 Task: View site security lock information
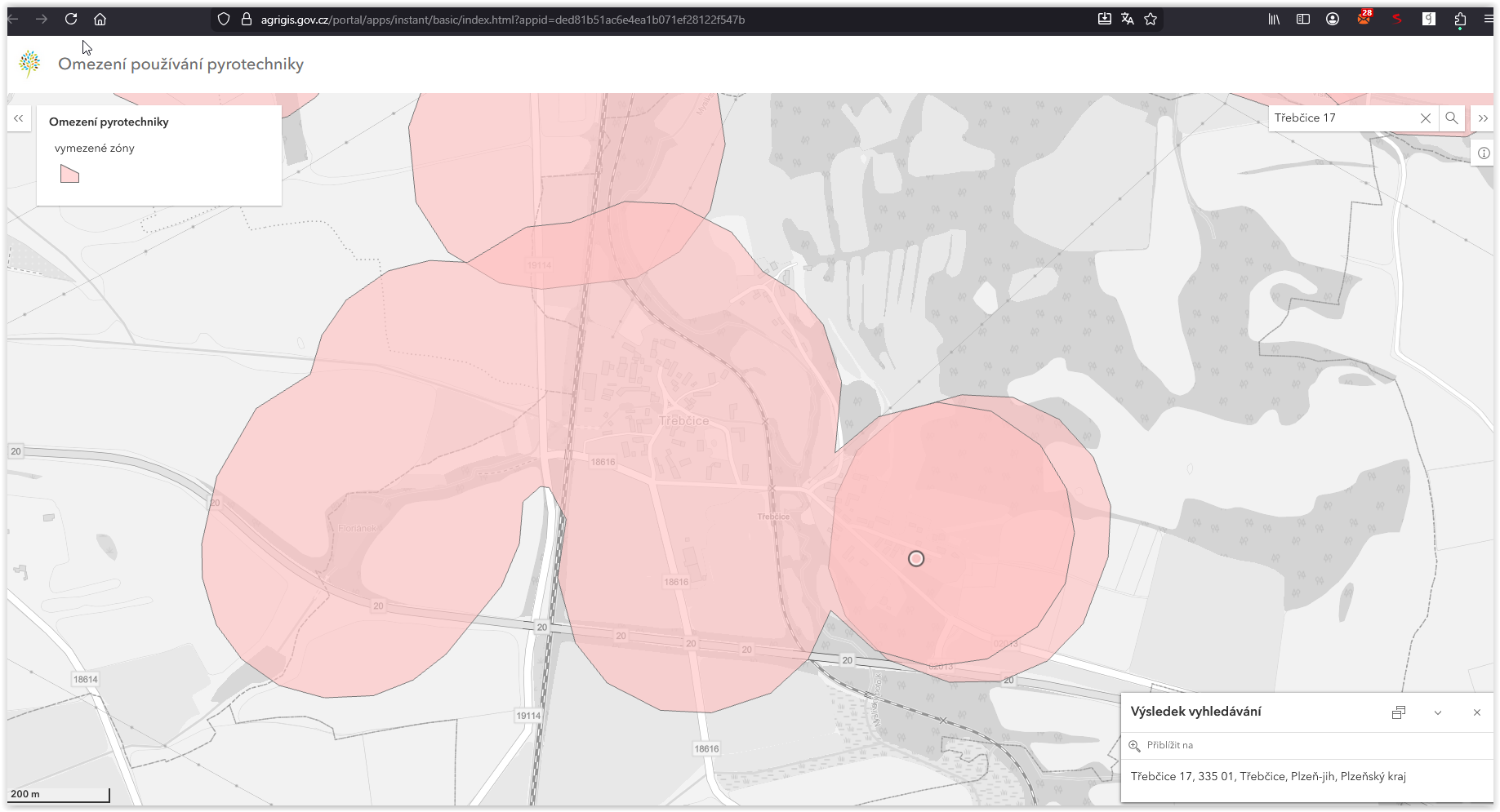pyautogui.click(x=246, y=19)
